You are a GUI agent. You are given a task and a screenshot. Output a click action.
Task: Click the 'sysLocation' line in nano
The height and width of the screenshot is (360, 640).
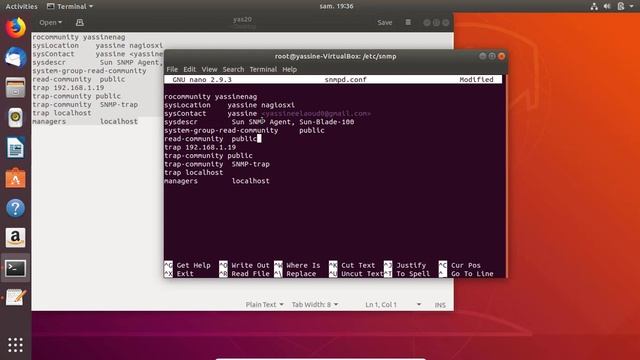tap(229, 105)
